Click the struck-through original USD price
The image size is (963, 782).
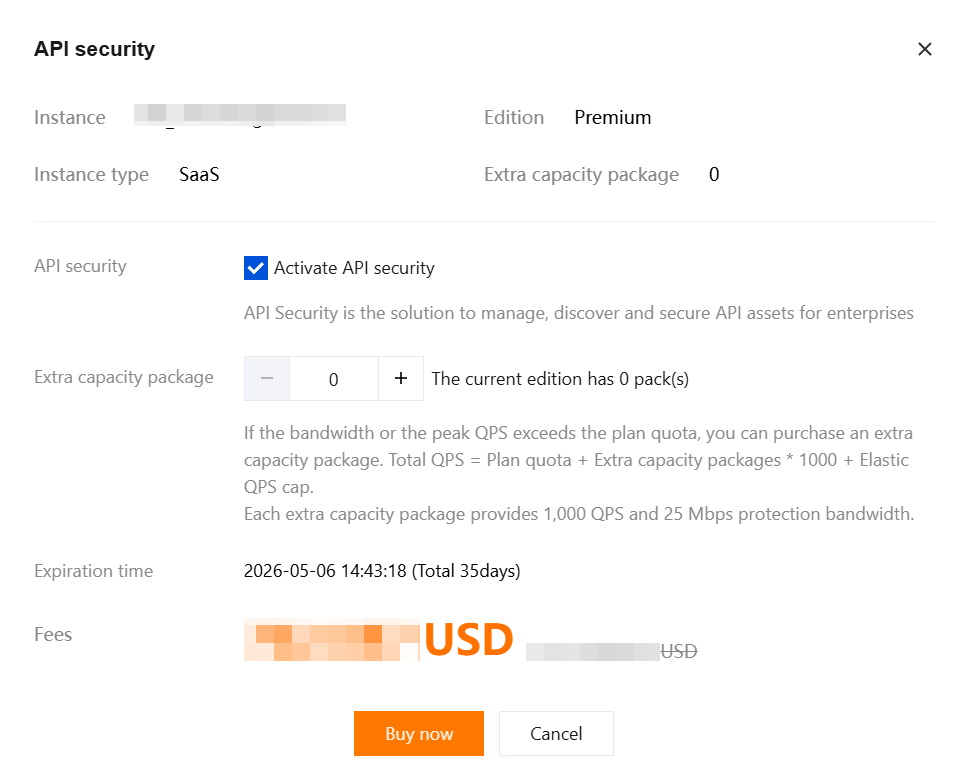(x=611, y=651)
